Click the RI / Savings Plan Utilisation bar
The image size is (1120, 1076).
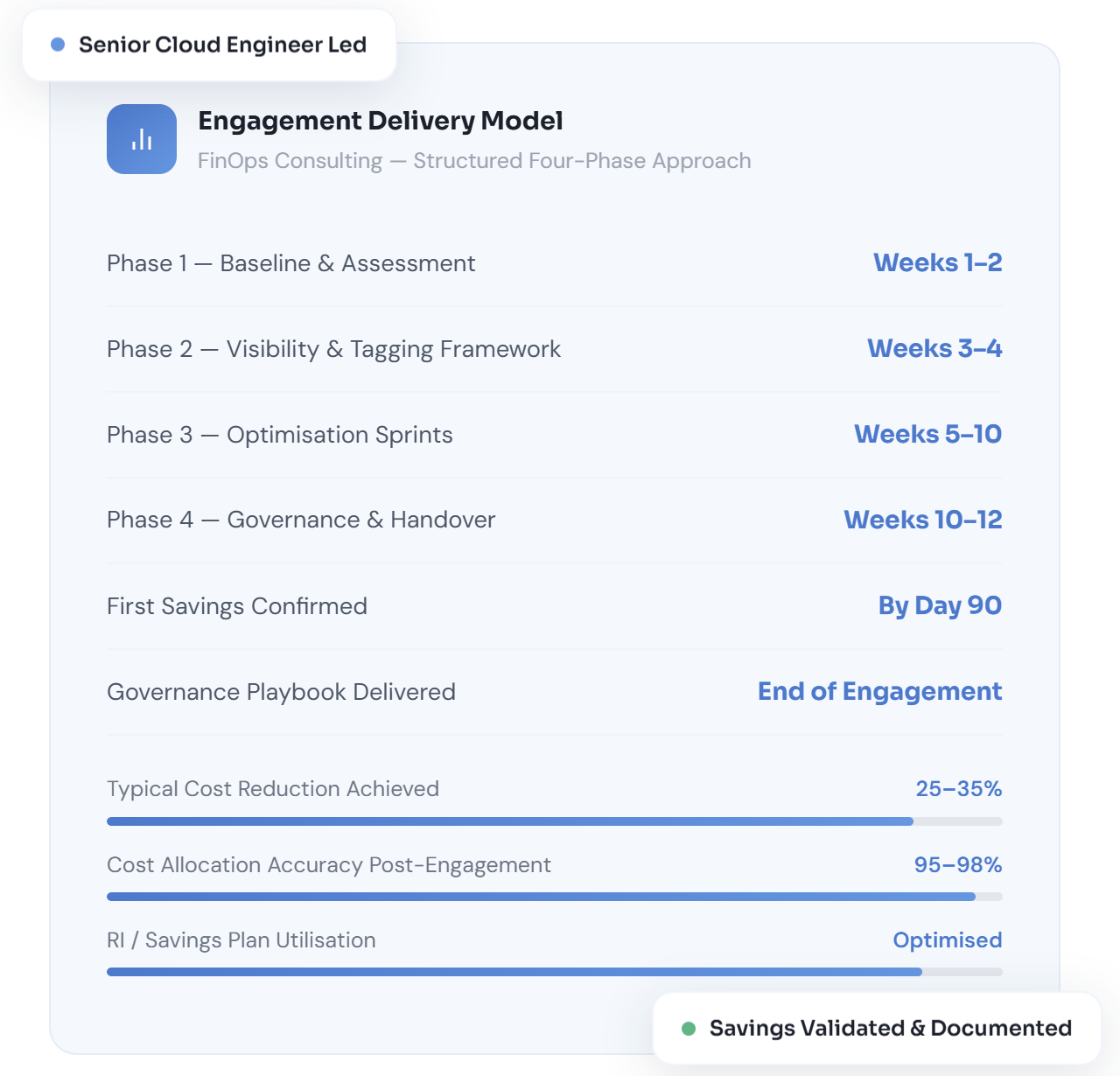tap(554, 972)
